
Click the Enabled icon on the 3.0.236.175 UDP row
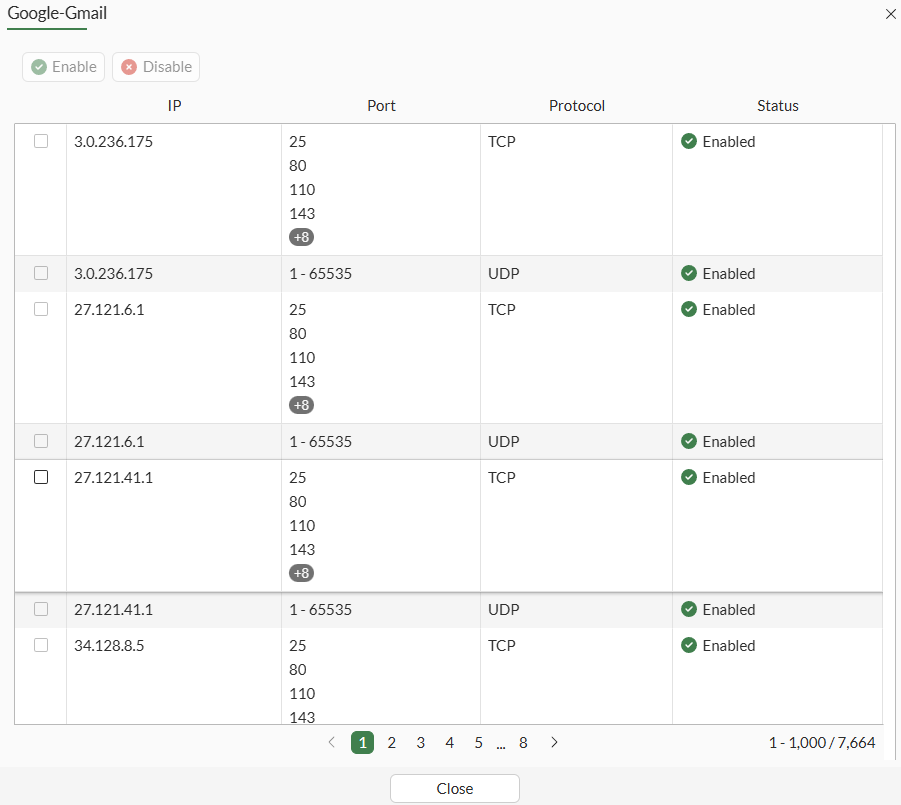[x=689, y=273]
